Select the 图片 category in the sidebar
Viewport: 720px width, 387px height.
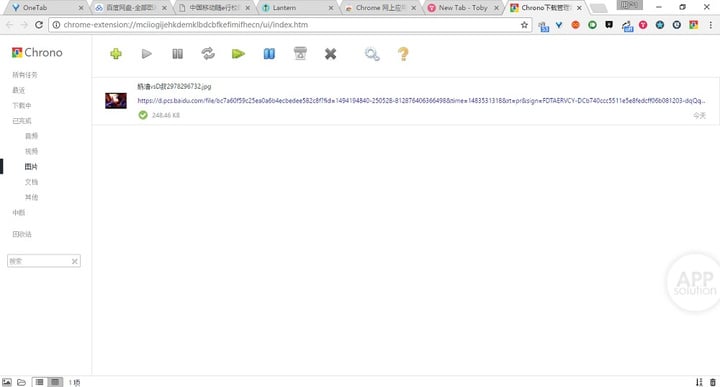tap(31, 167)
